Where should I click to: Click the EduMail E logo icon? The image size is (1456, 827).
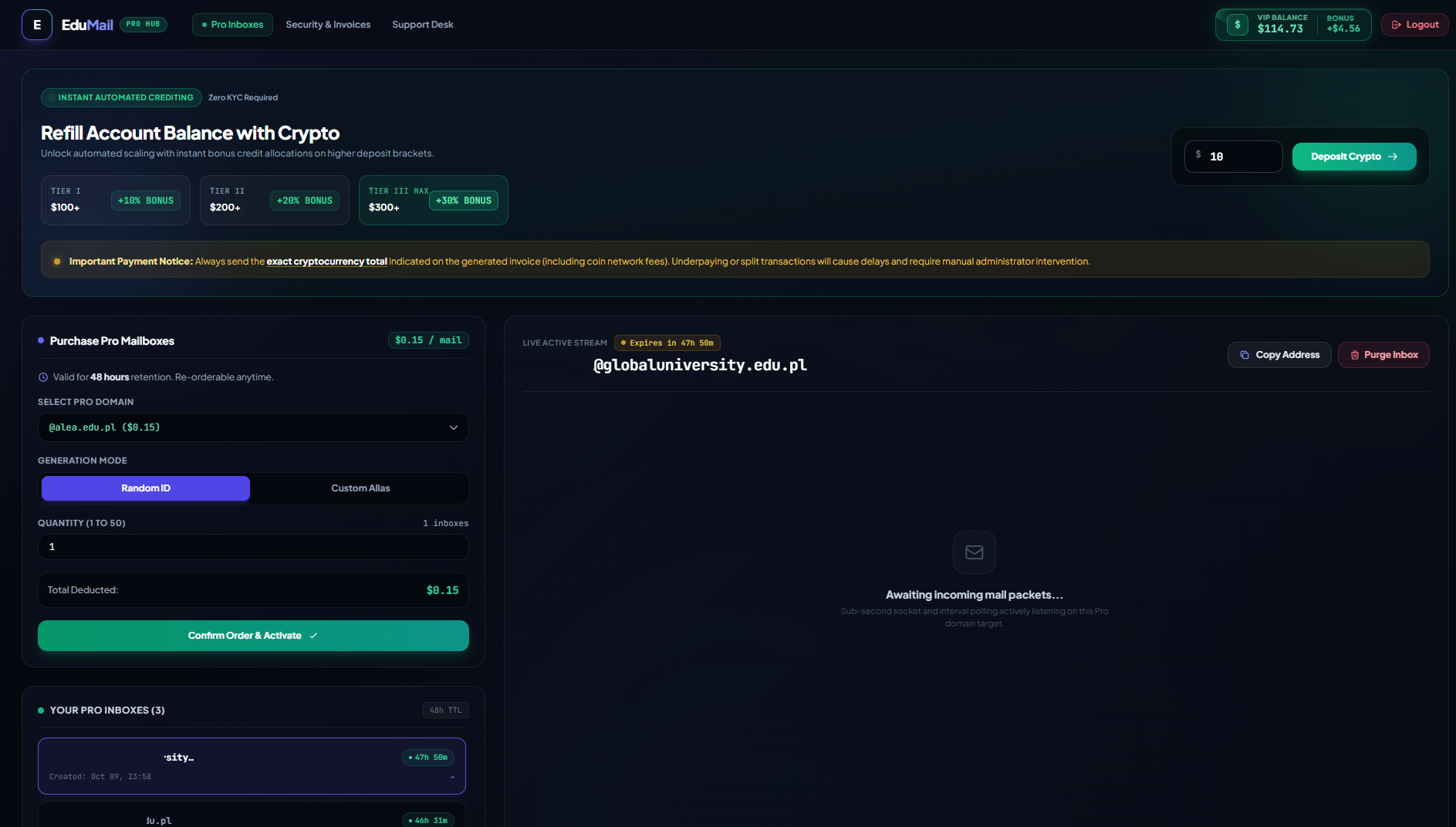point(37,25)
